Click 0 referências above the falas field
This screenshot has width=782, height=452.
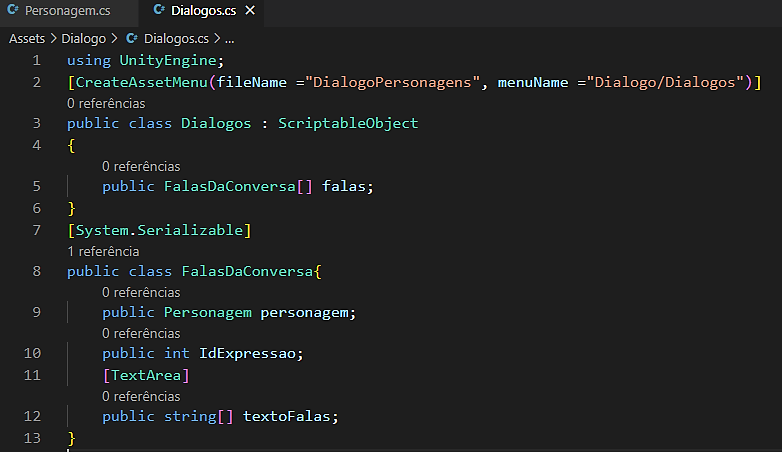(x=140, y=166)
